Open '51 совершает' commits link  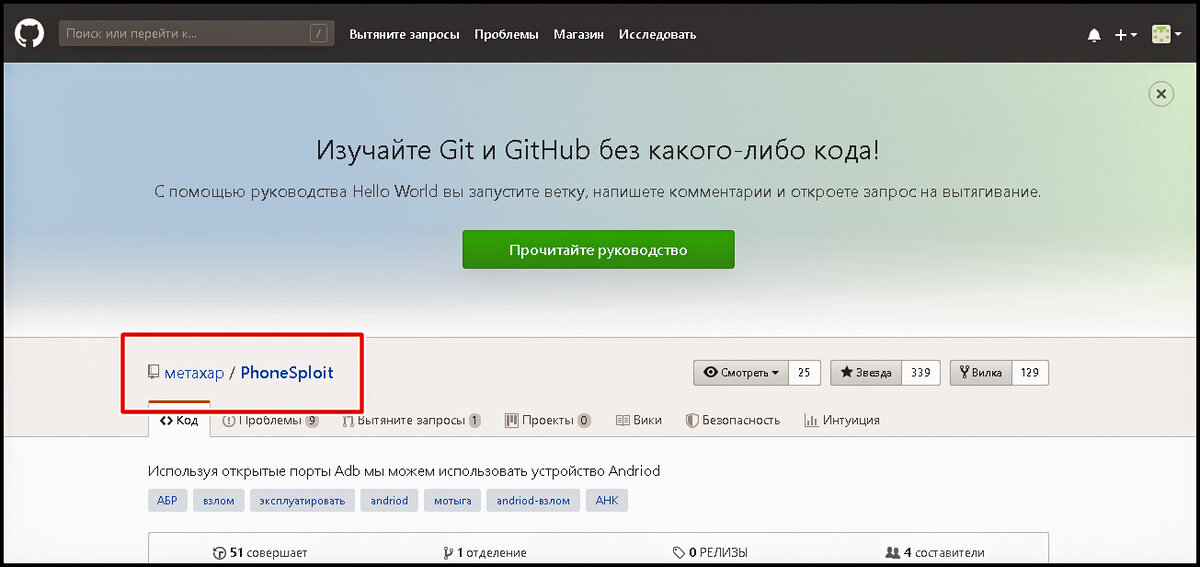point(260,552)
